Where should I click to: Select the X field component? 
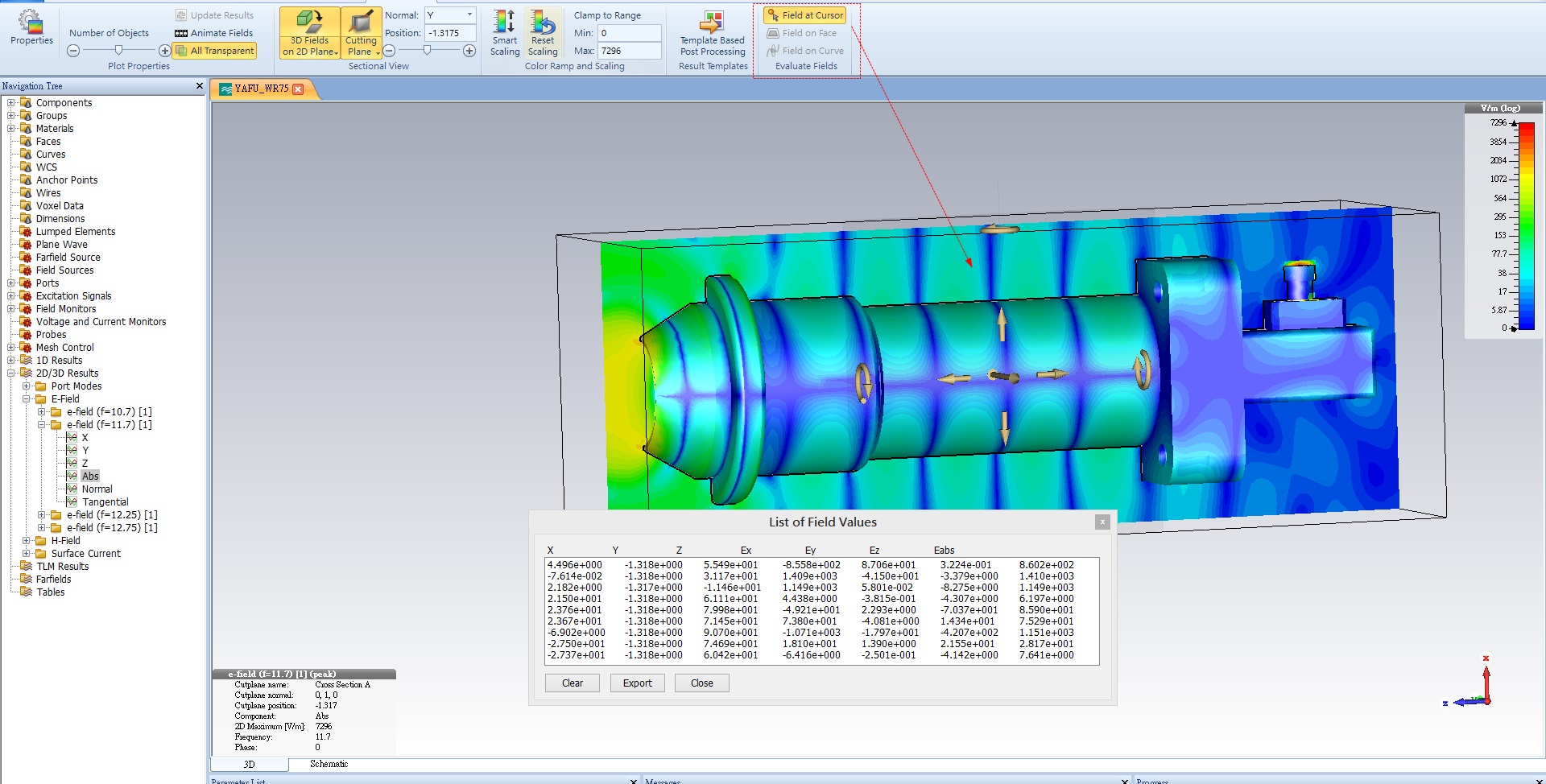[85, 438]
